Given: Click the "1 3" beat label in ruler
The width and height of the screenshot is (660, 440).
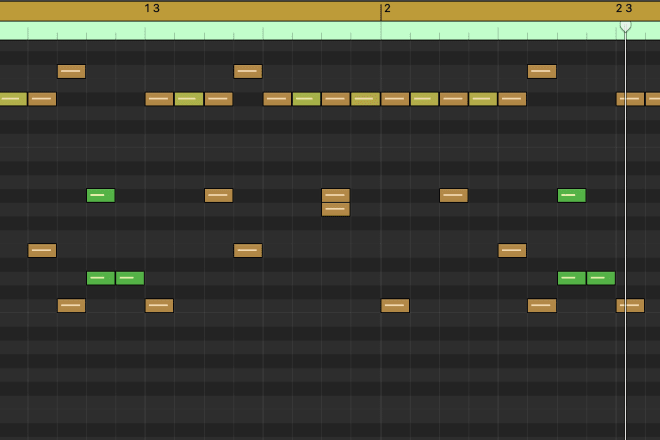Looking at the screenshot, I should point(152,8).
